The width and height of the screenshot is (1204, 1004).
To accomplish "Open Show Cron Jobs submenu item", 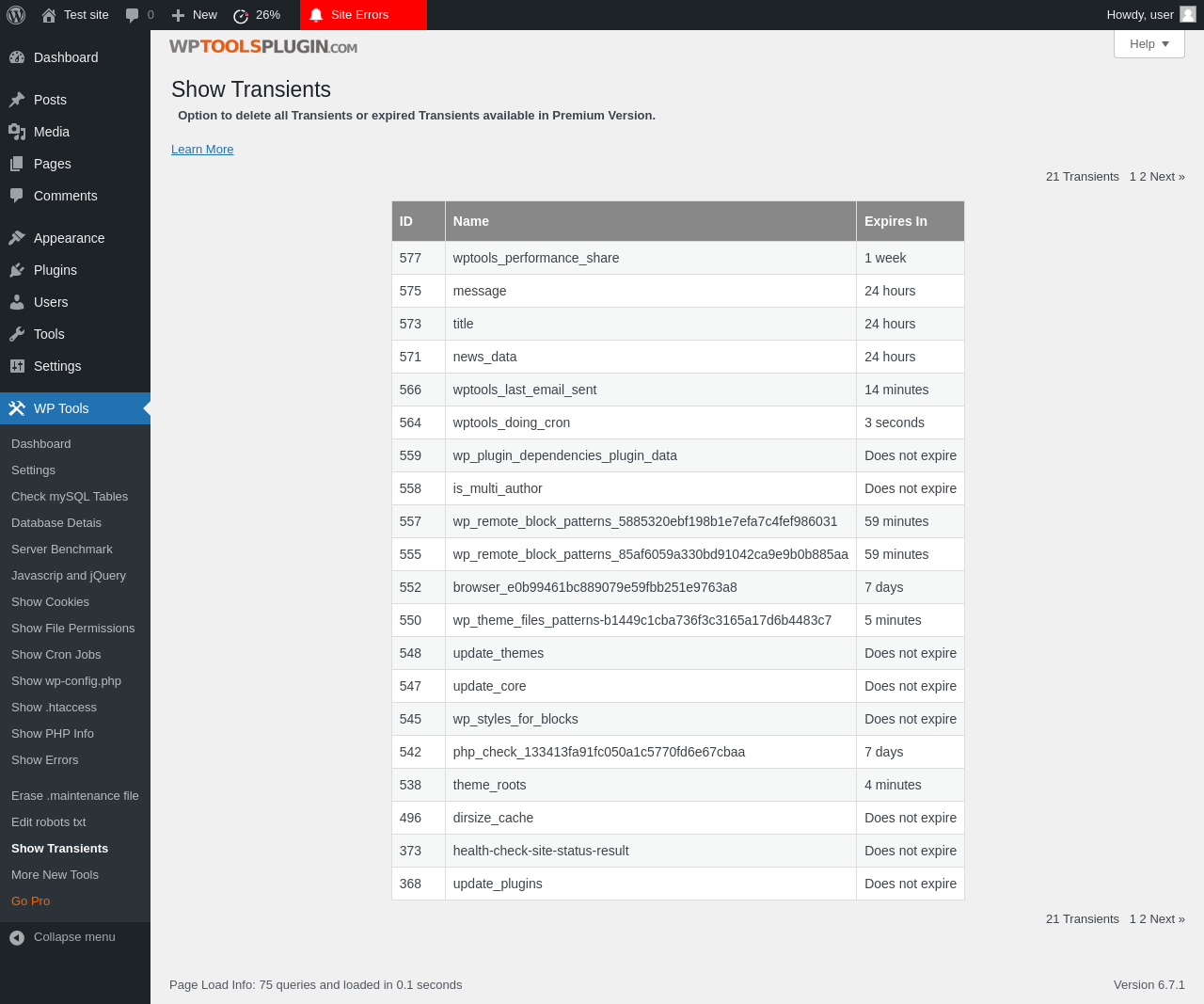I will (x=56, y=655).
